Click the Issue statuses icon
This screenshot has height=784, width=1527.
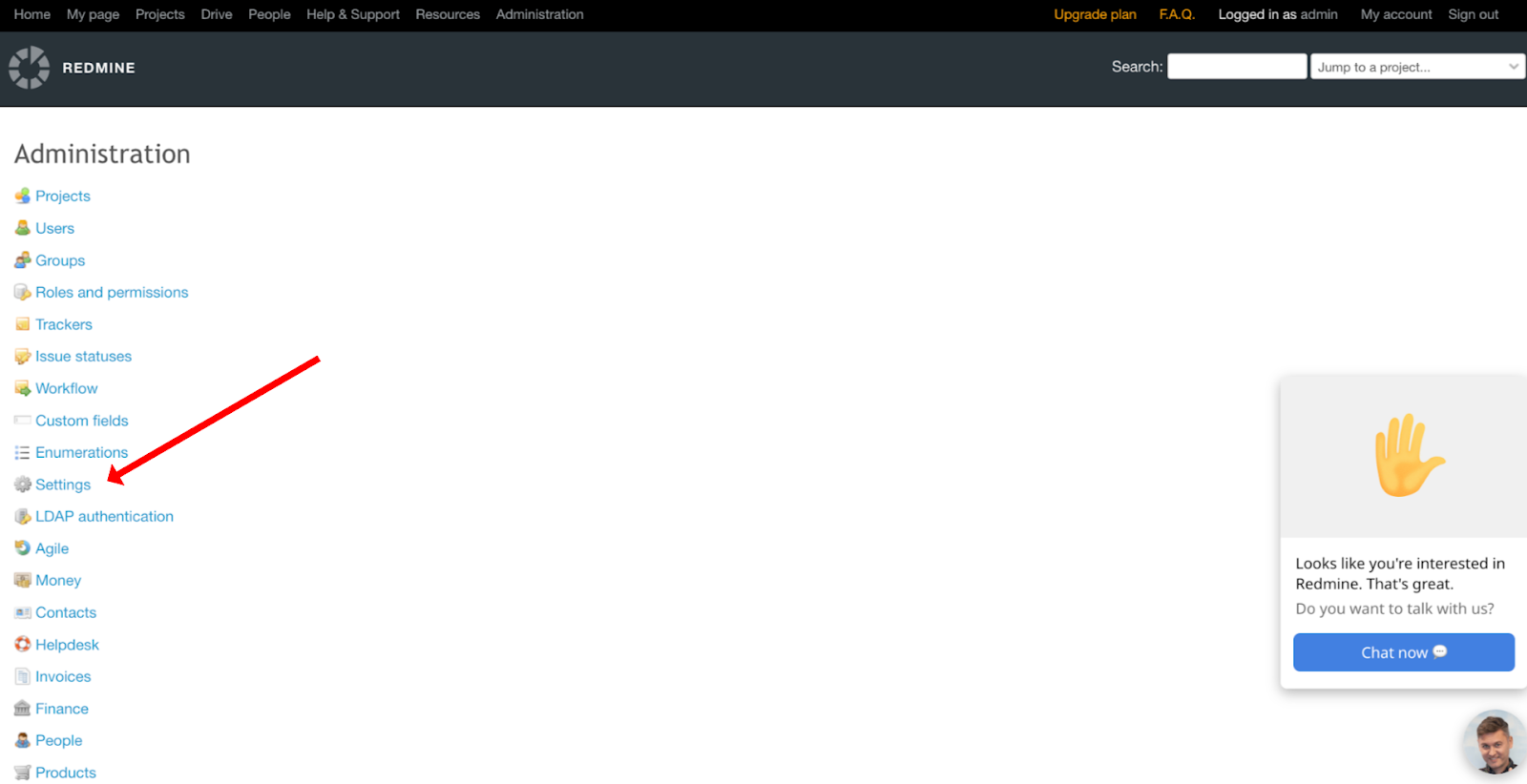23,356
